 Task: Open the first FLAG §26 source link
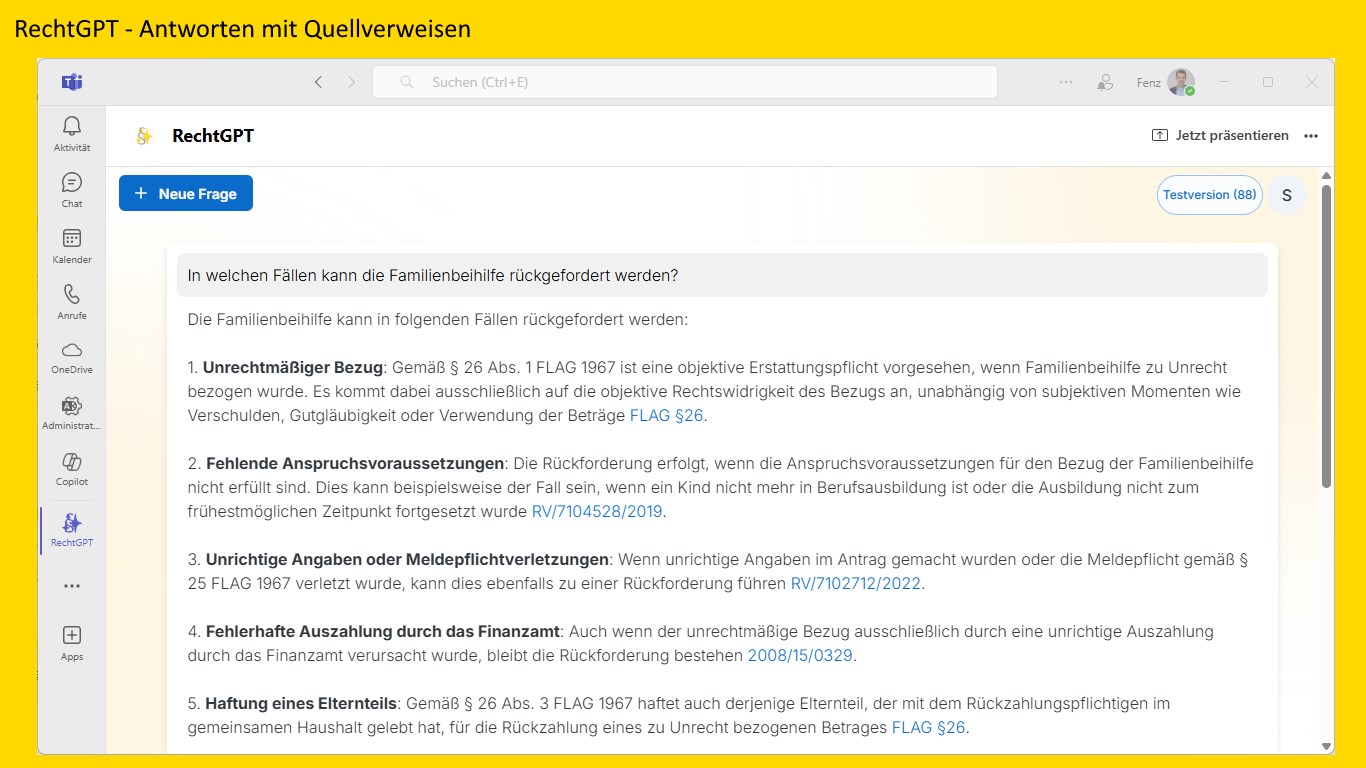point(667,415)
